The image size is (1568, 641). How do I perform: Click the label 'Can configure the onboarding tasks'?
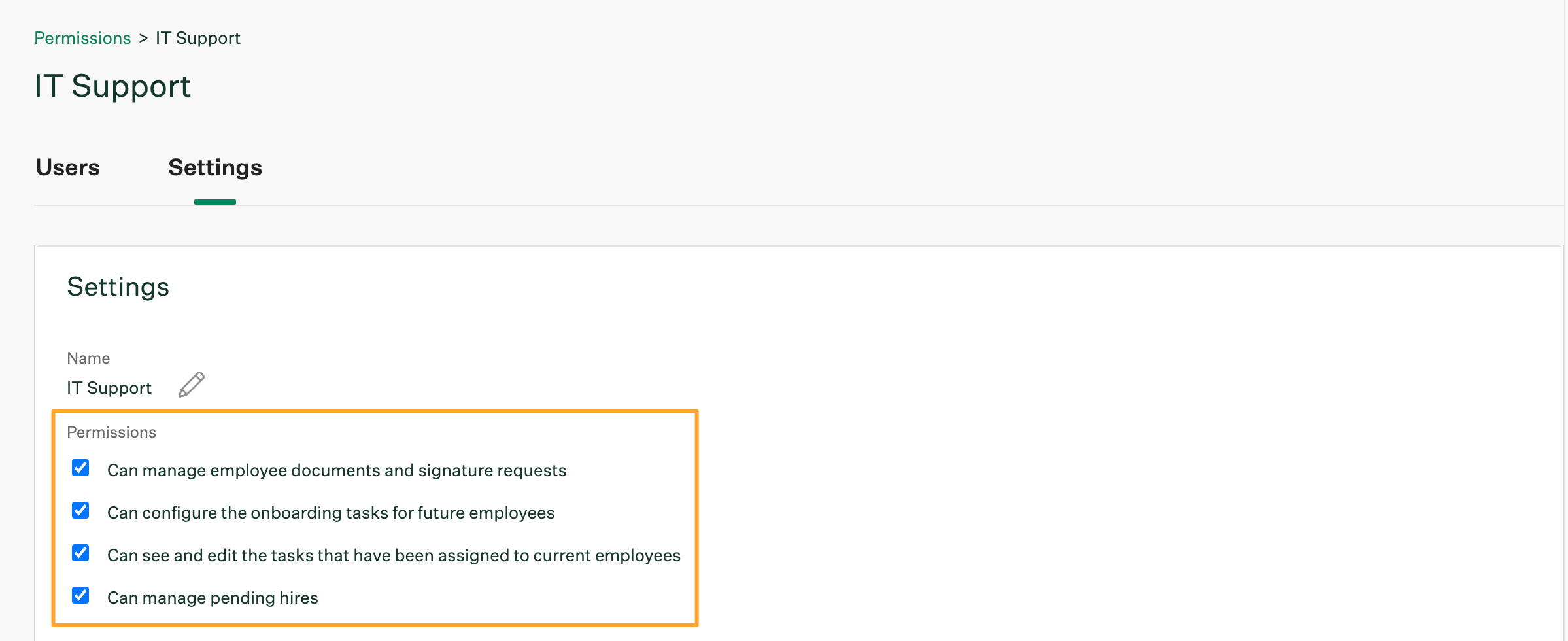click(330, 513)
